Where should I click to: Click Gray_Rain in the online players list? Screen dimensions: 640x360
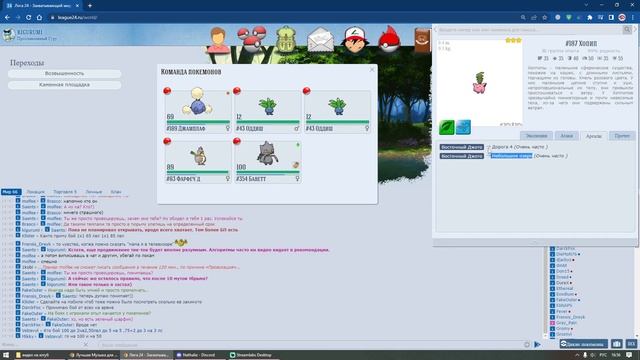click(x=566, y=323)
